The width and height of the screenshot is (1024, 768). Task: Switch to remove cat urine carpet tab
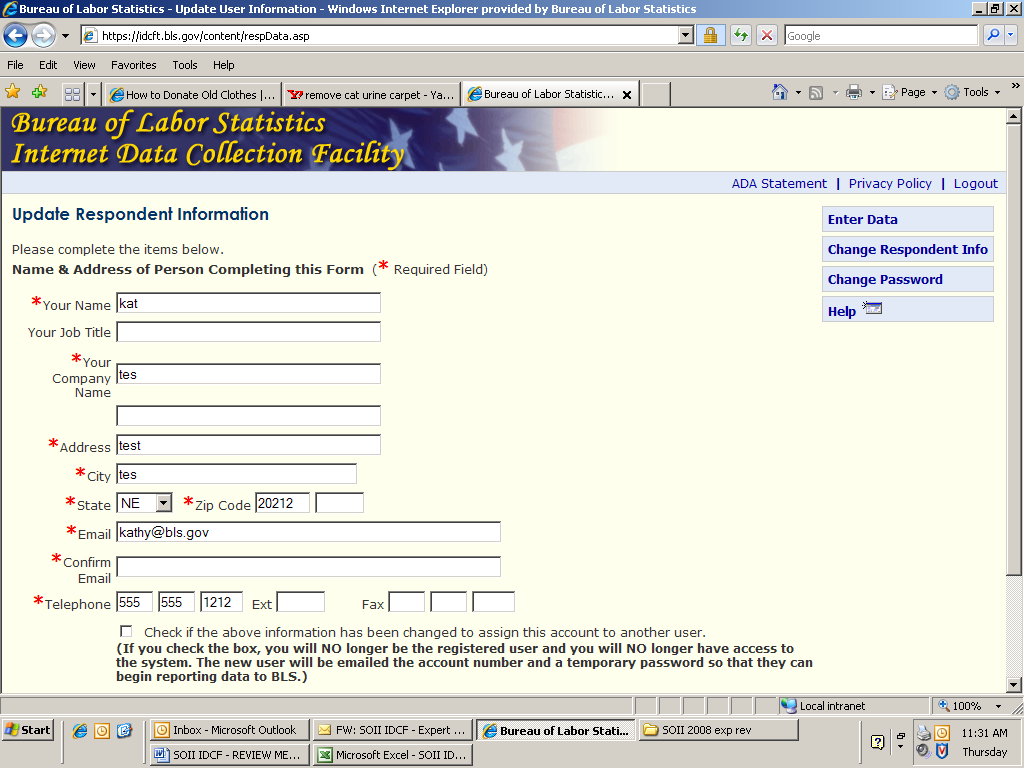pyautogui.click(x=371, y=95)
